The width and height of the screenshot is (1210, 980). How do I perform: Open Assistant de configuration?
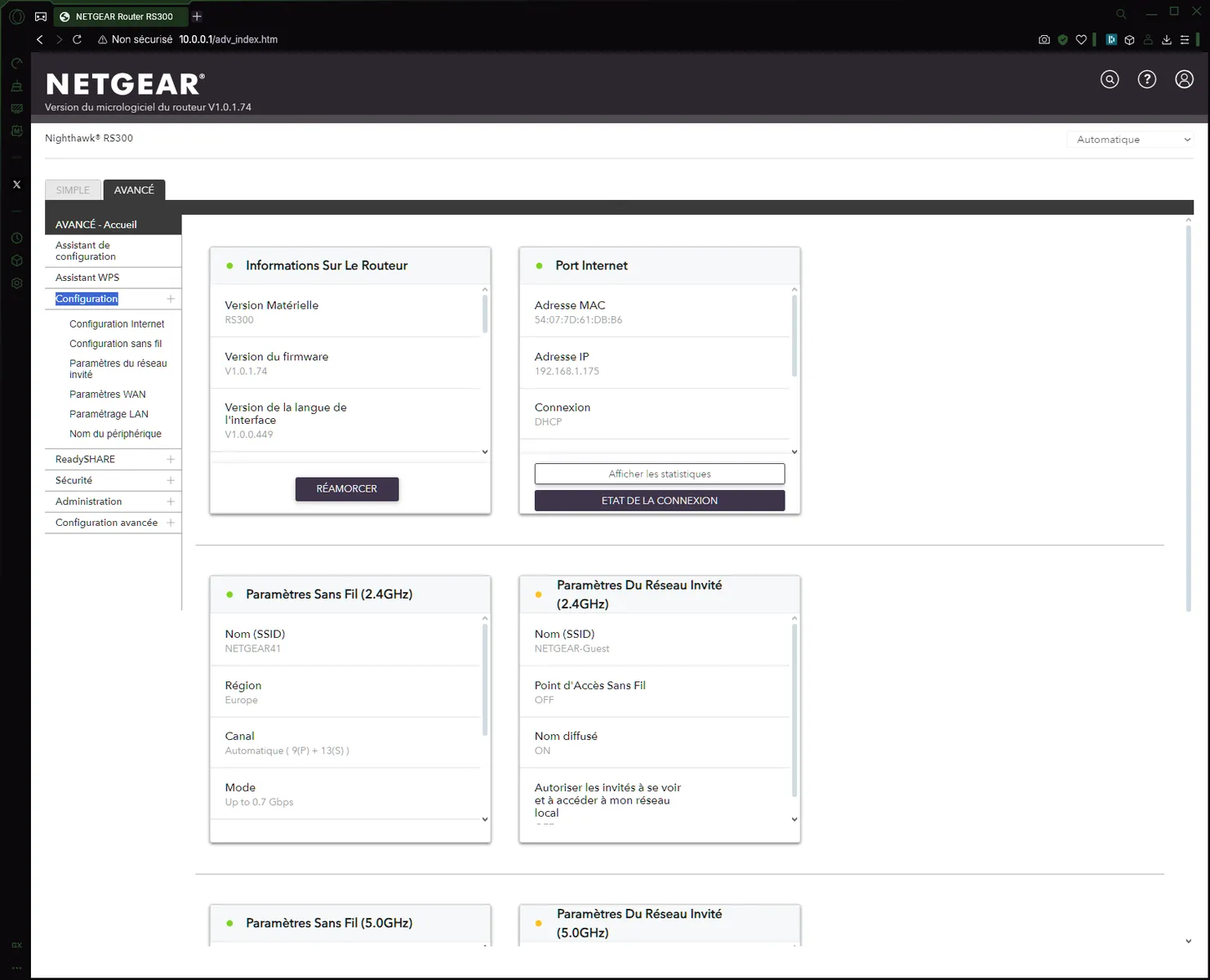click(x=113, y=251)
